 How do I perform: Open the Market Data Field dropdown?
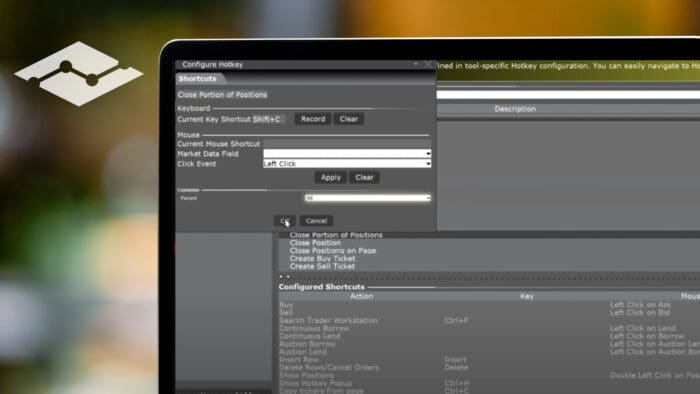tap(347, 153)
